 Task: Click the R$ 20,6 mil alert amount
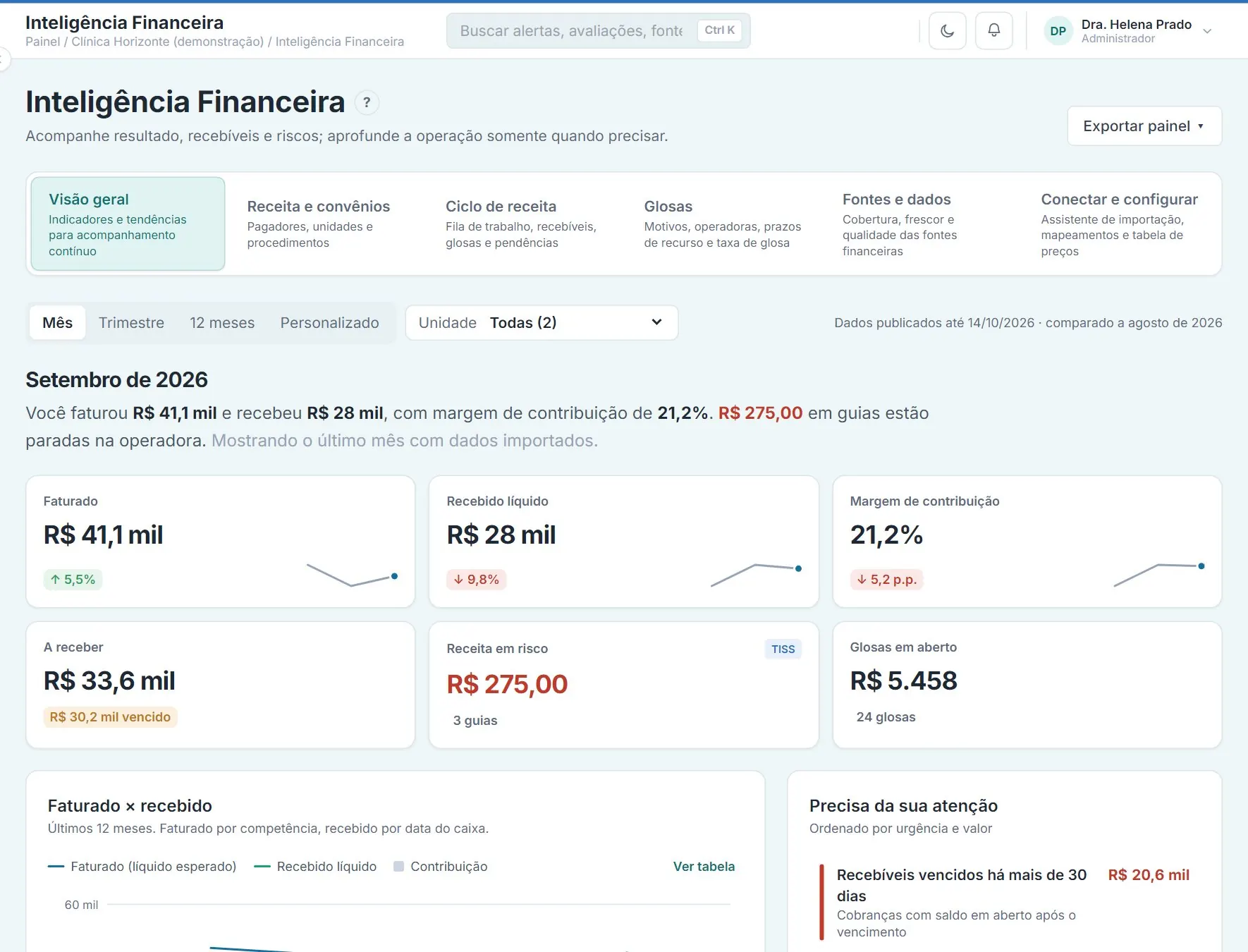pos(1149,875)
